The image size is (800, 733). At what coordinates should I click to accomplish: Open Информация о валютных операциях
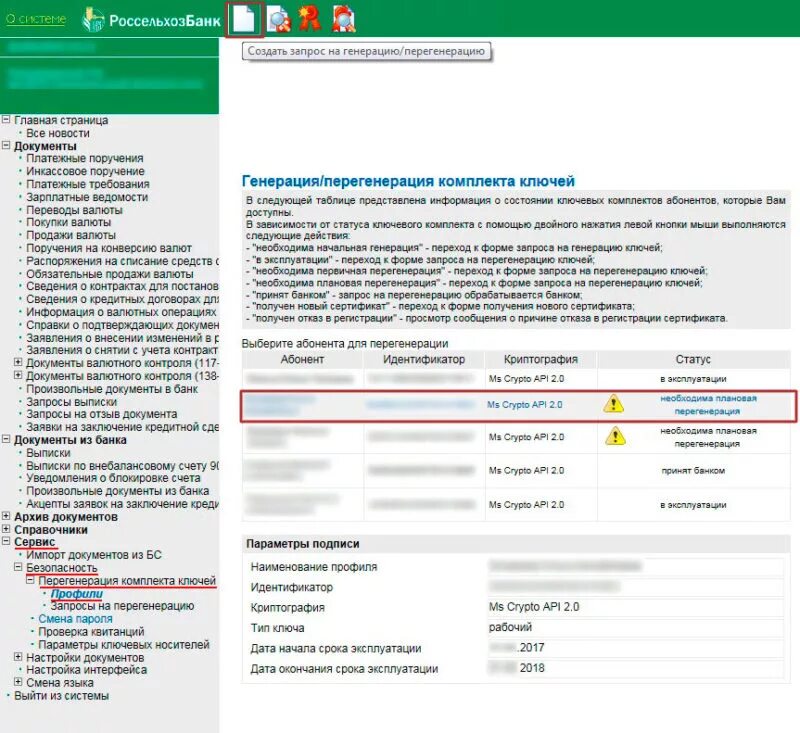121,312
